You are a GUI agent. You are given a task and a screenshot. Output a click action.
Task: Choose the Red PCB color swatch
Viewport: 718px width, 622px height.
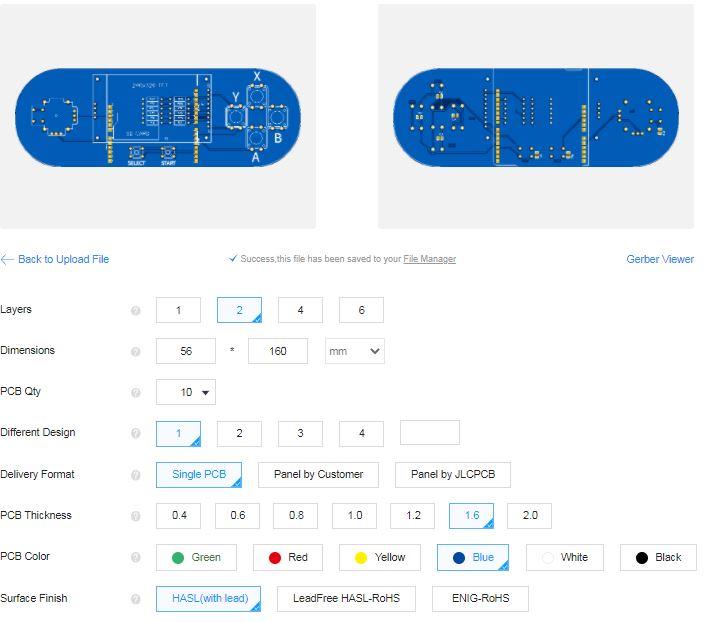click(x=288, y=557)
